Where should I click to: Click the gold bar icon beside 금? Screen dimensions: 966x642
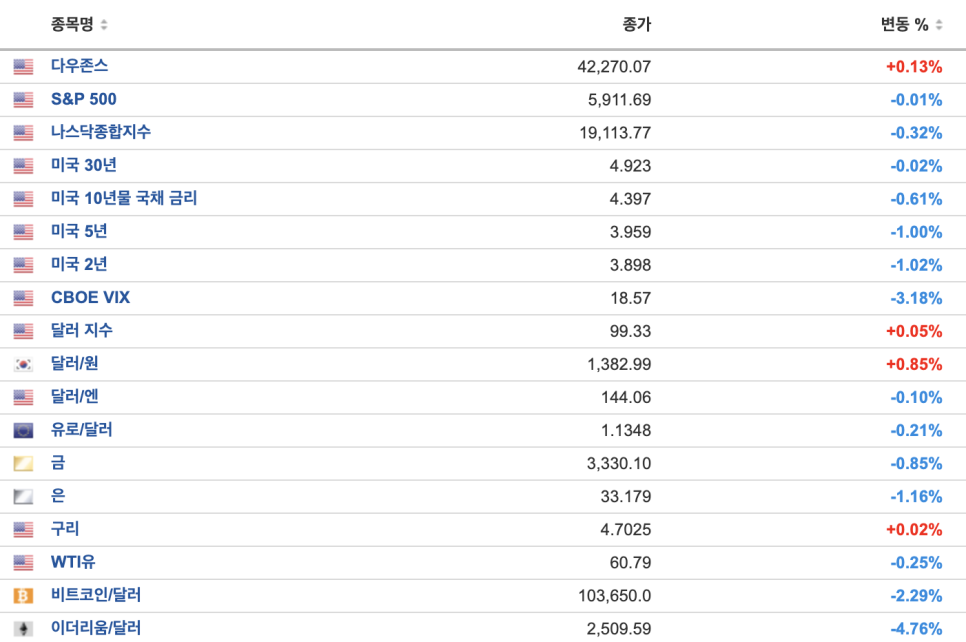coord(23,463)
